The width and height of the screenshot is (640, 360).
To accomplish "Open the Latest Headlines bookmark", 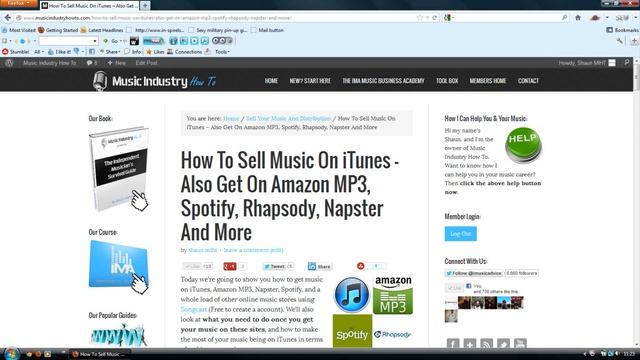I will click(x=102, y=30).
